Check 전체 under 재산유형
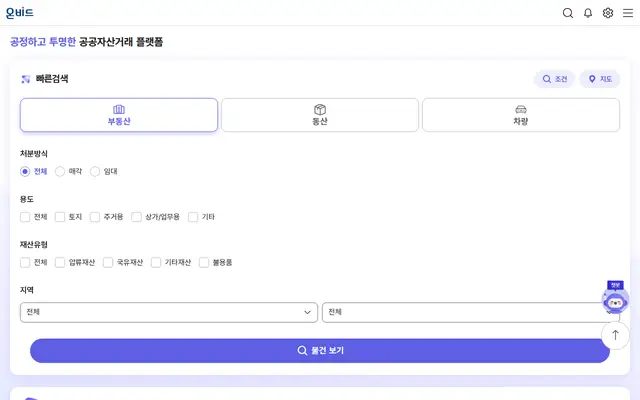 [25, 262]
